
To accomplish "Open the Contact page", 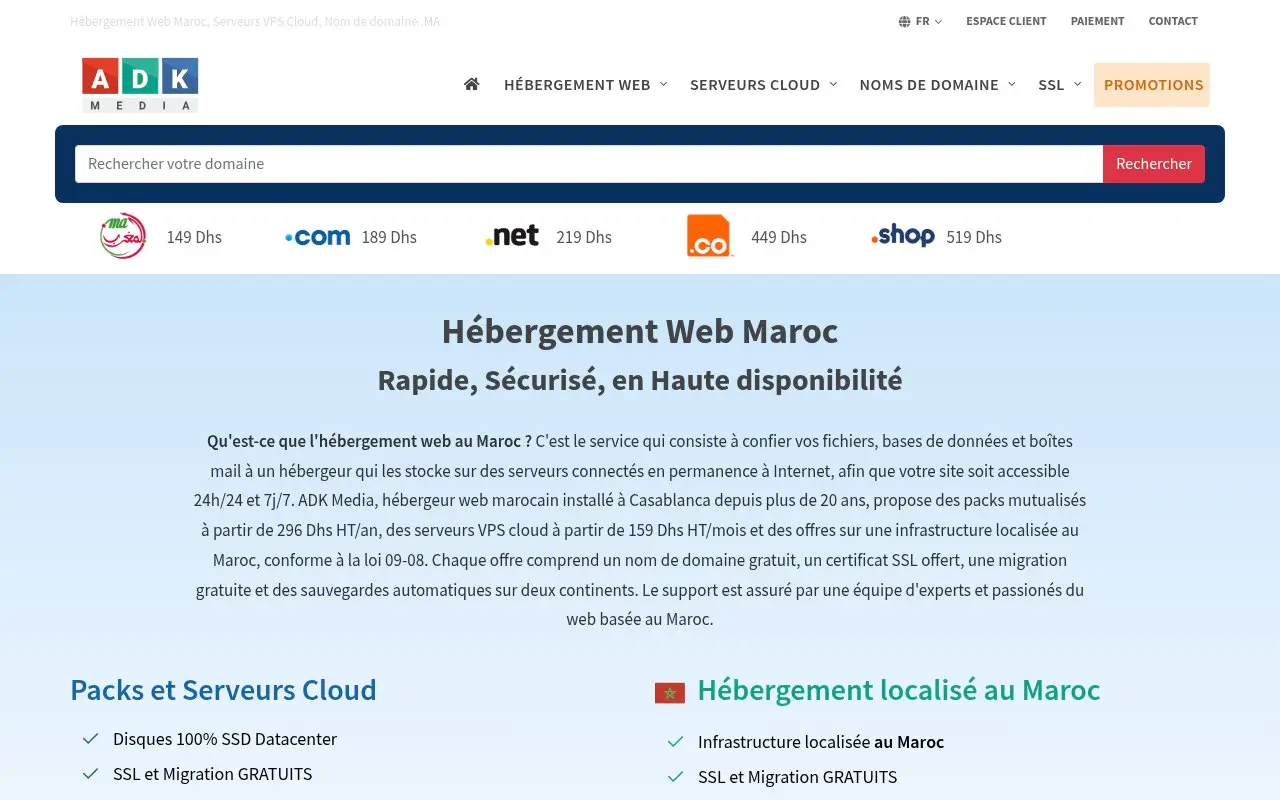I will (1173, 21).
